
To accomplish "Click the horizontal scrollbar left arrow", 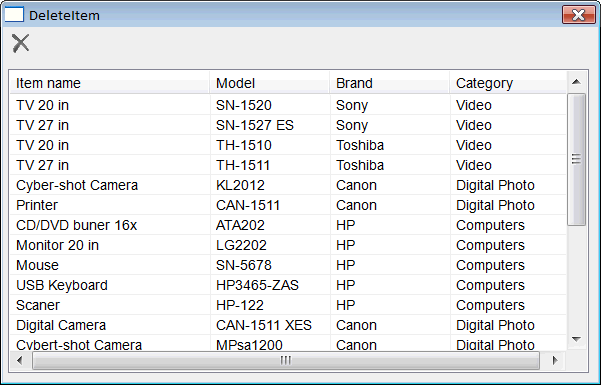I will (x=20, y=360).
